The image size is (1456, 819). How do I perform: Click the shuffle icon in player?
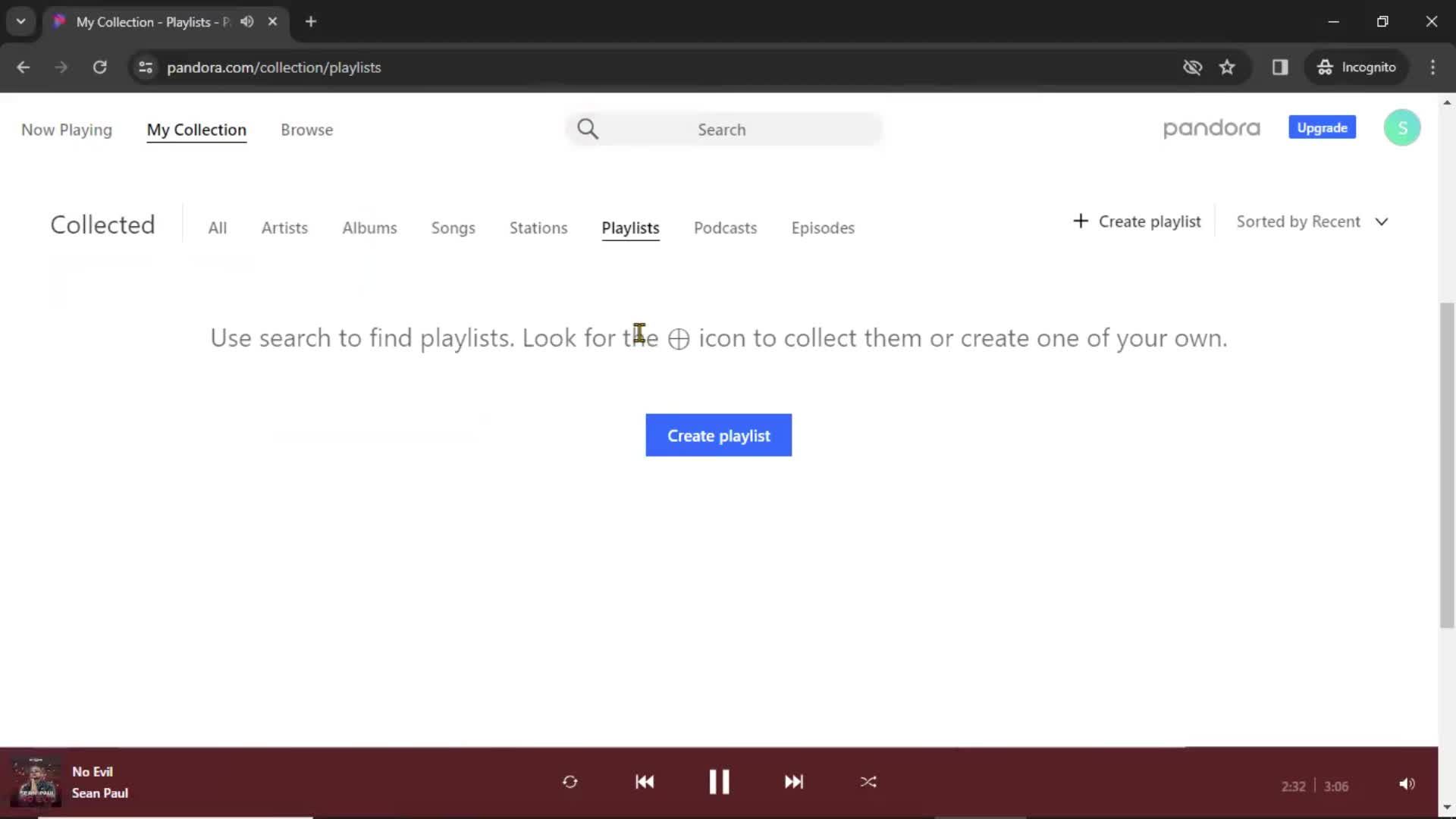point(867,782)
